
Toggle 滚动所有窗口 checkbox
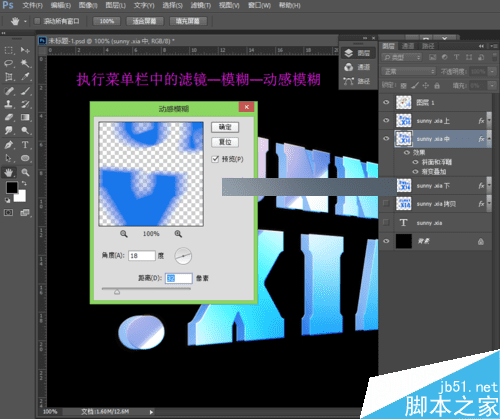(37, 21)
